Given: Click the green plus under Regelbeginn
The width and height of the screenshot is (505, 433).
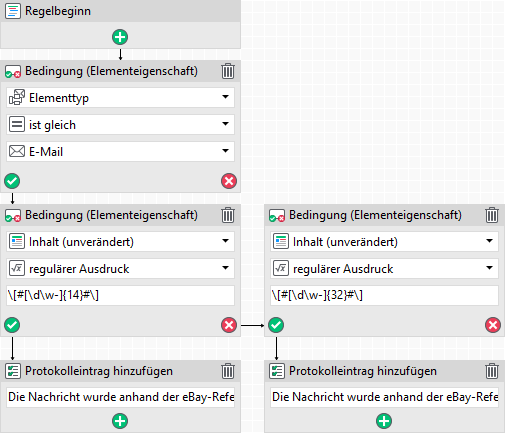Looking at the screenshot, I should coord(120,37).
